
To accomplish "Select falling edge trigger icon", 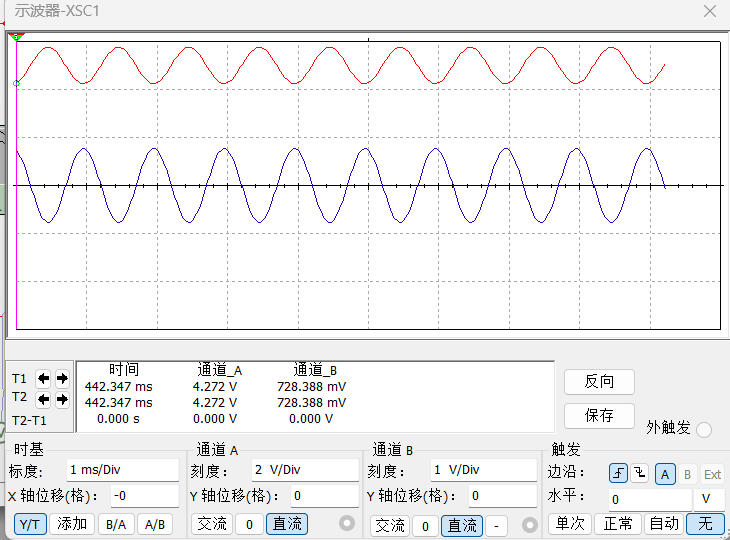I will coord(640,474).
